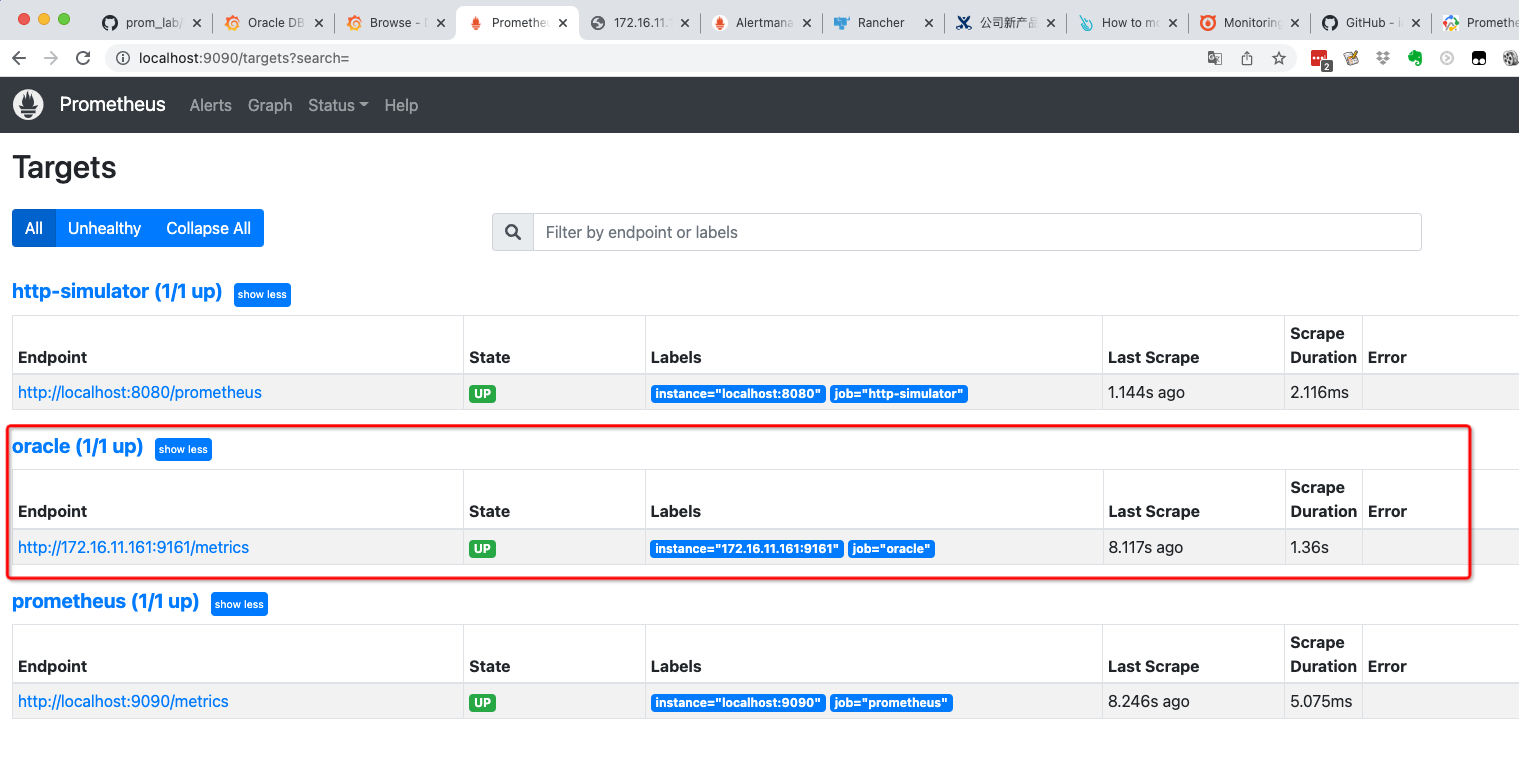Image resolution: width=1519 pixels, height=771 pixels.
Task: Collapse the oracle group with show less
Action: (183, 449)
